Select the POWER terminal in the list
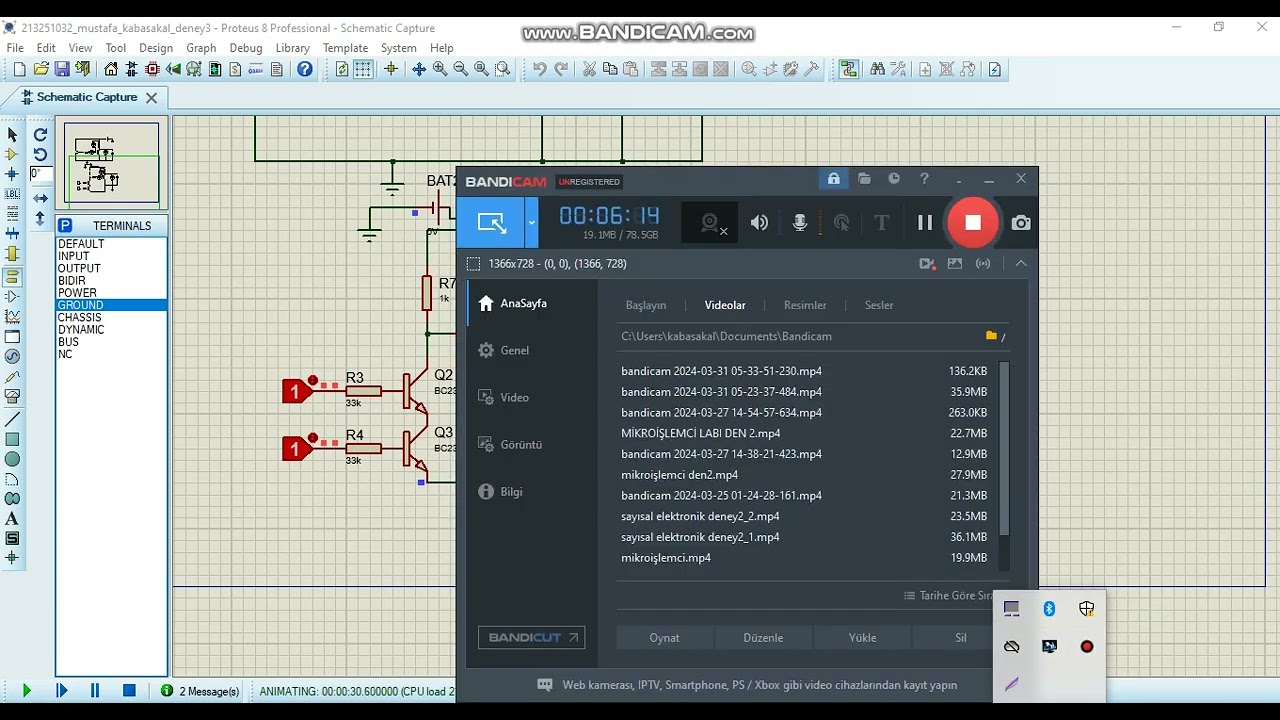 [77, 293]
